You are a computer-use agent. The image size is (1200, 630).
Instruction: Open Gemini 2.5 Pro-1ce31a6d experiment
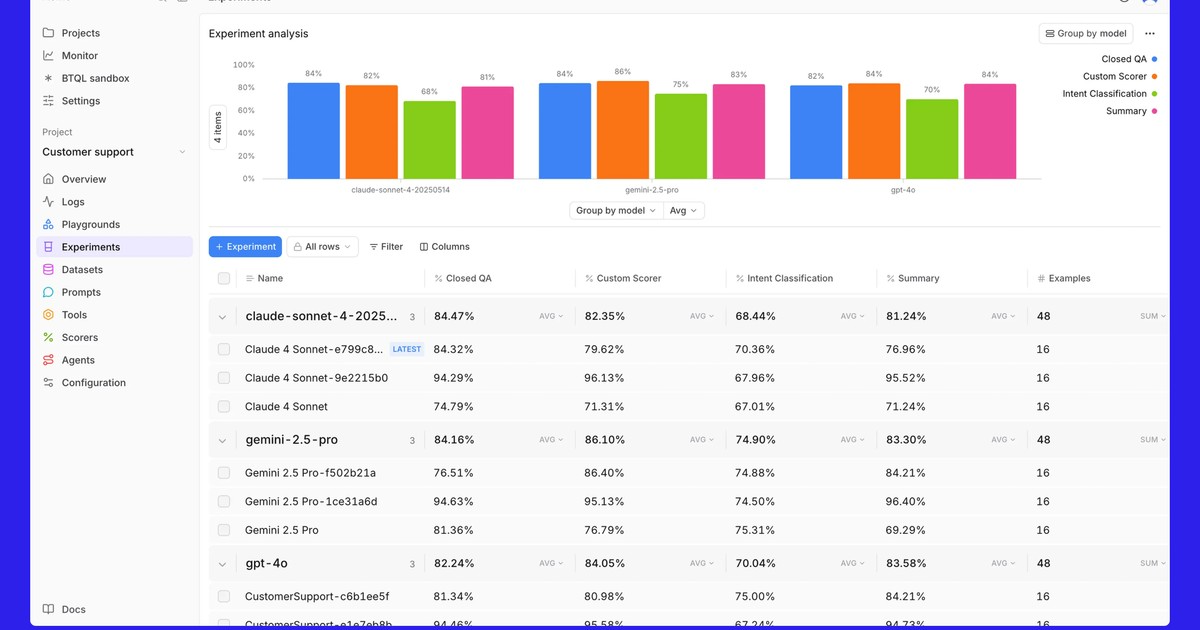pyautogui.click(x=311, y=502)
